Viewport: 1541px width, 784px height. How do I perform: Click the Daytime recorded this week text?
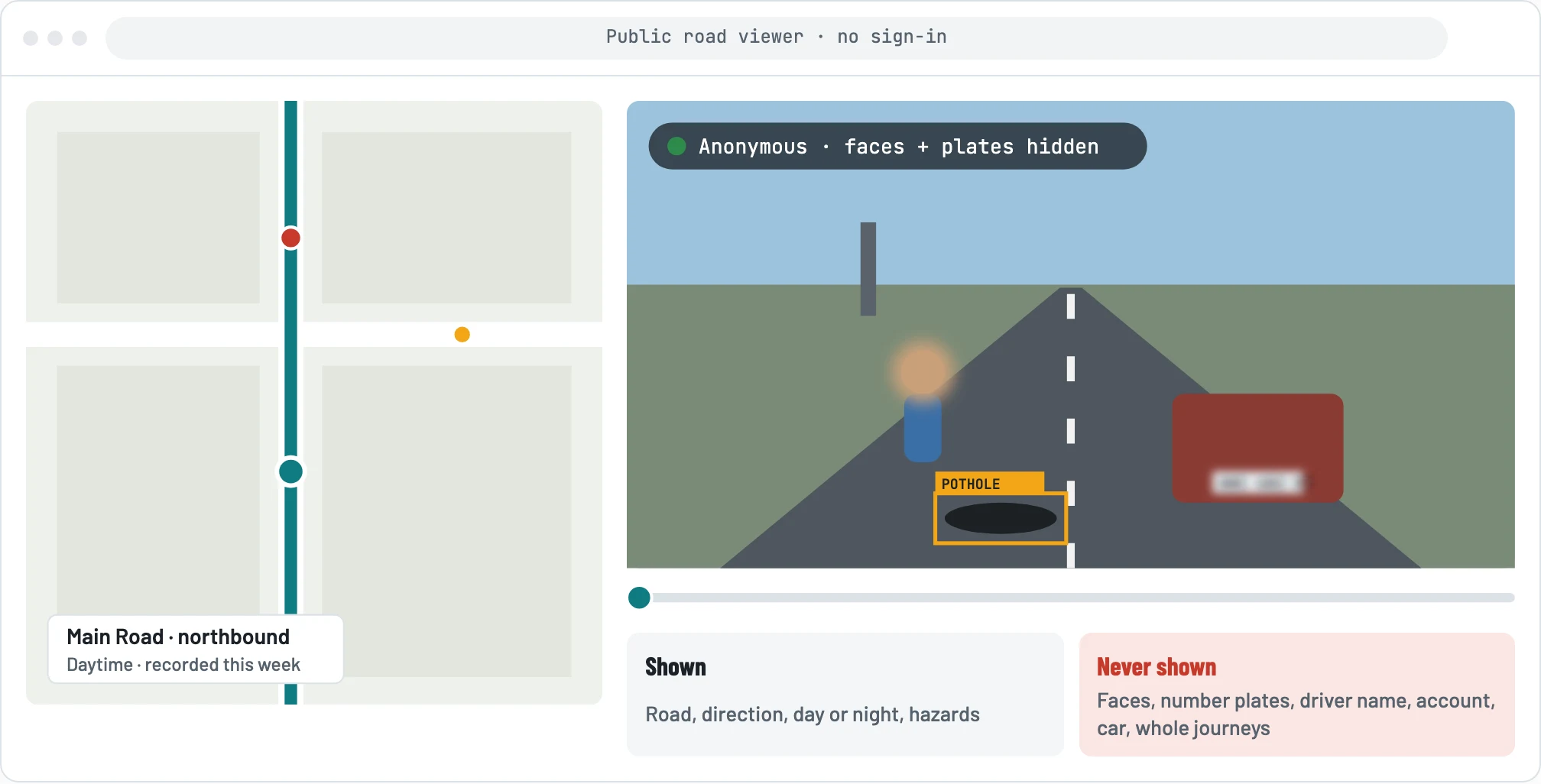(x=183, y=665)
